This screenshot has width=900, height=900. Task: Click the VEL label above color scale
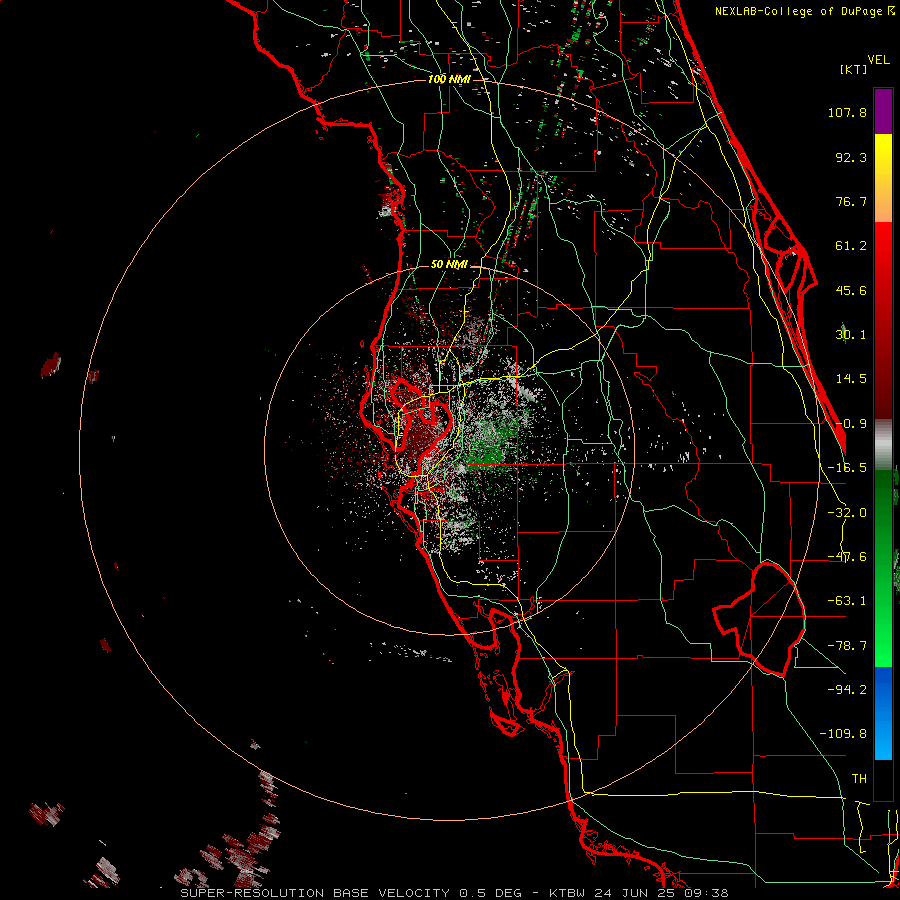click(x=878, y=60)
